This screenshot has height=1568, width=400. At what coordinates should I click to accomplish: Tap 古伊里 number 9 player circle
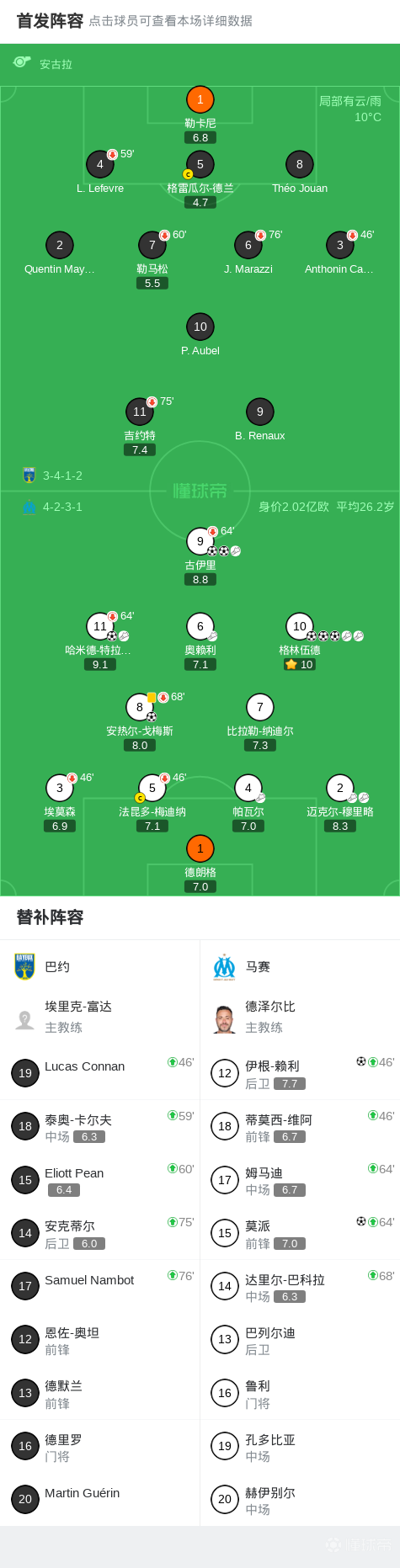pos(200,541)
